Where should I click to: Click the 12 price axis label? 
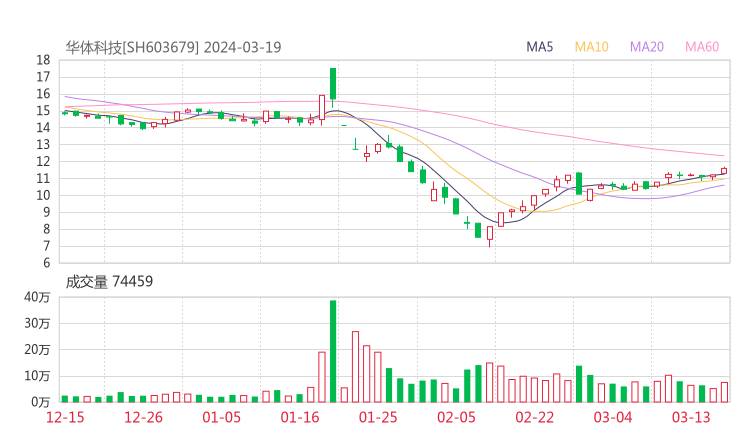pos(43,161)
